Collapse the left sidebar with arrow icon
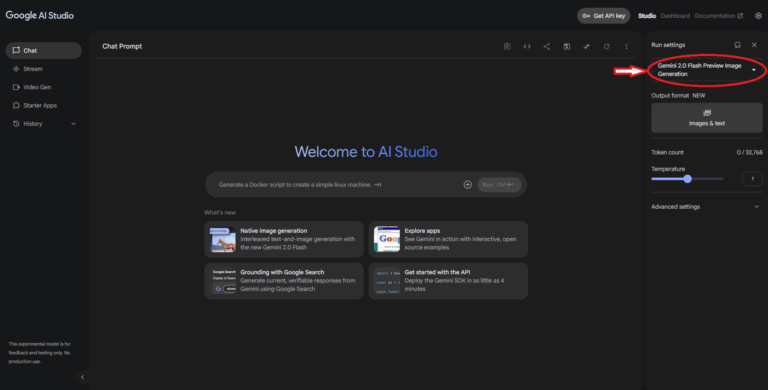768x390 pixels. [82, 377]
